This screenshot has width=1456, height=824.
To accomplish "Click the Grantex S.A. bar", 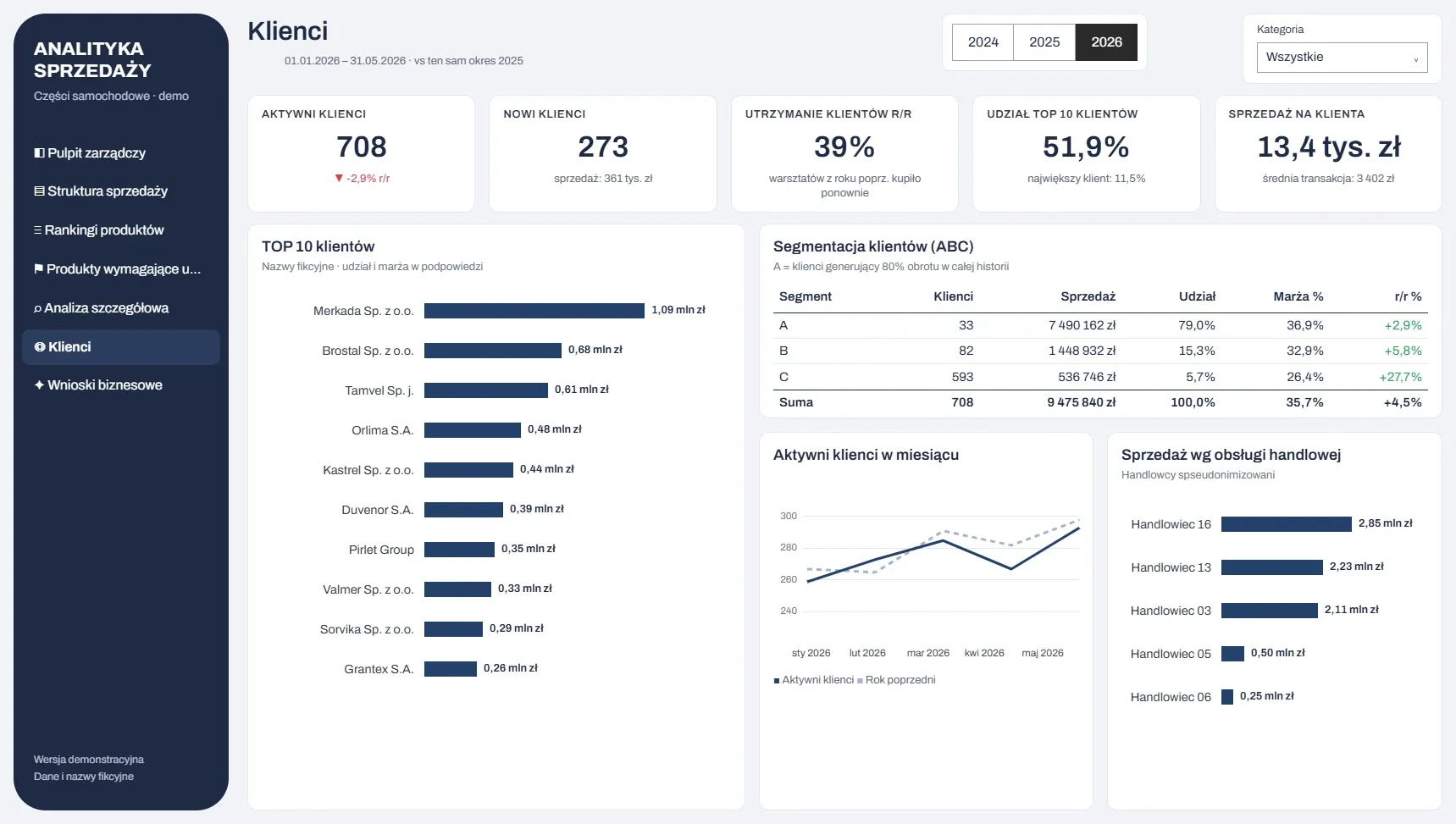I will coord(451,669).
